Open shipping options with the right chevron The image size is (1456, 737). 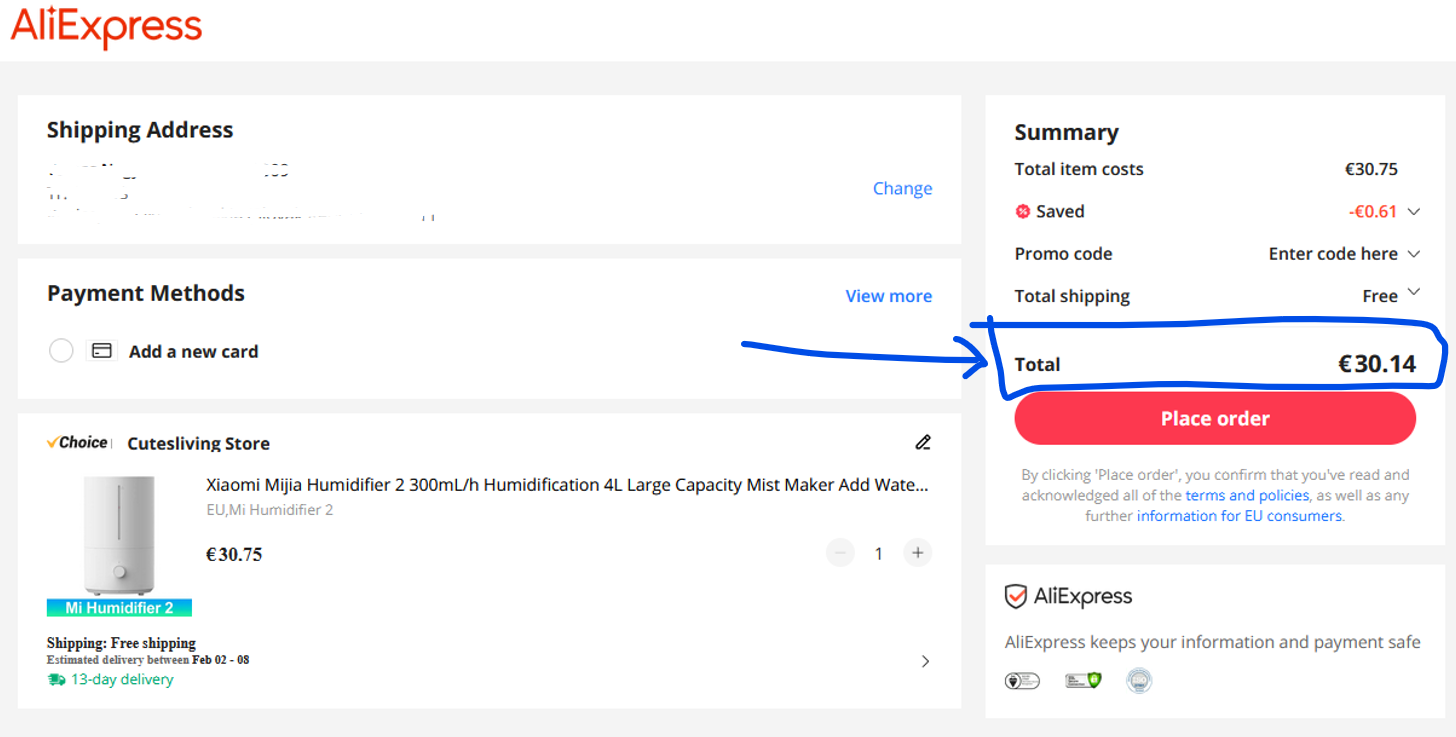tap(925, 661)
